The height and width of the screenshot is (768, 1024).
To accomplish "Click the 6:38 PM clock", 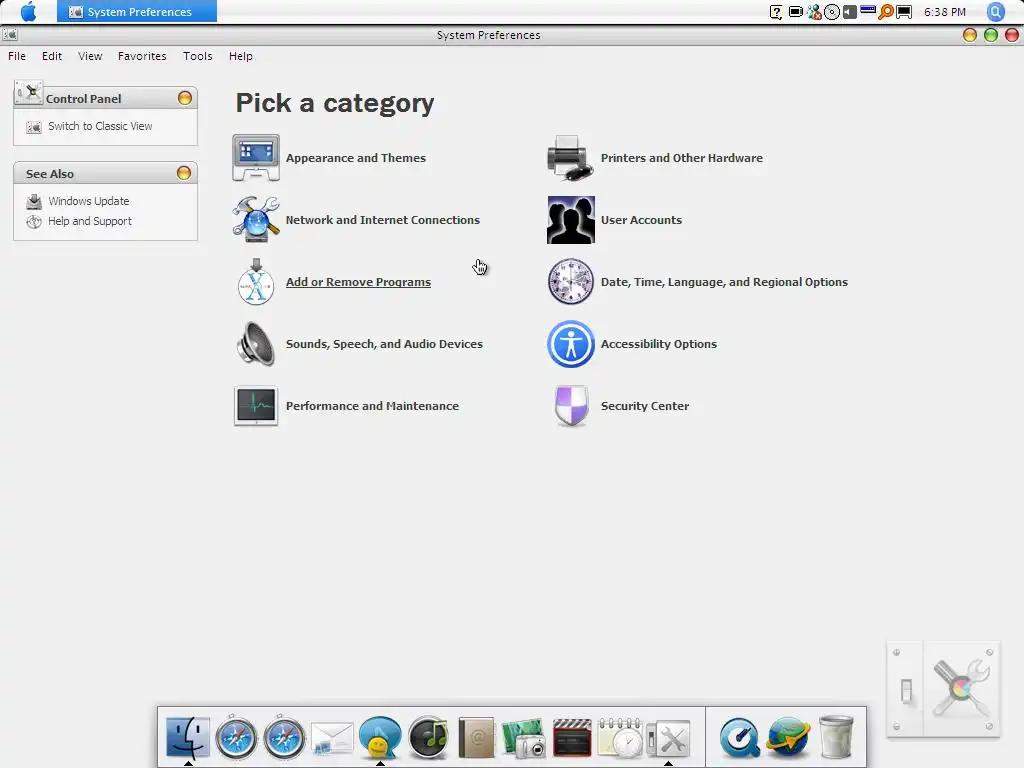I will (945, 12).
